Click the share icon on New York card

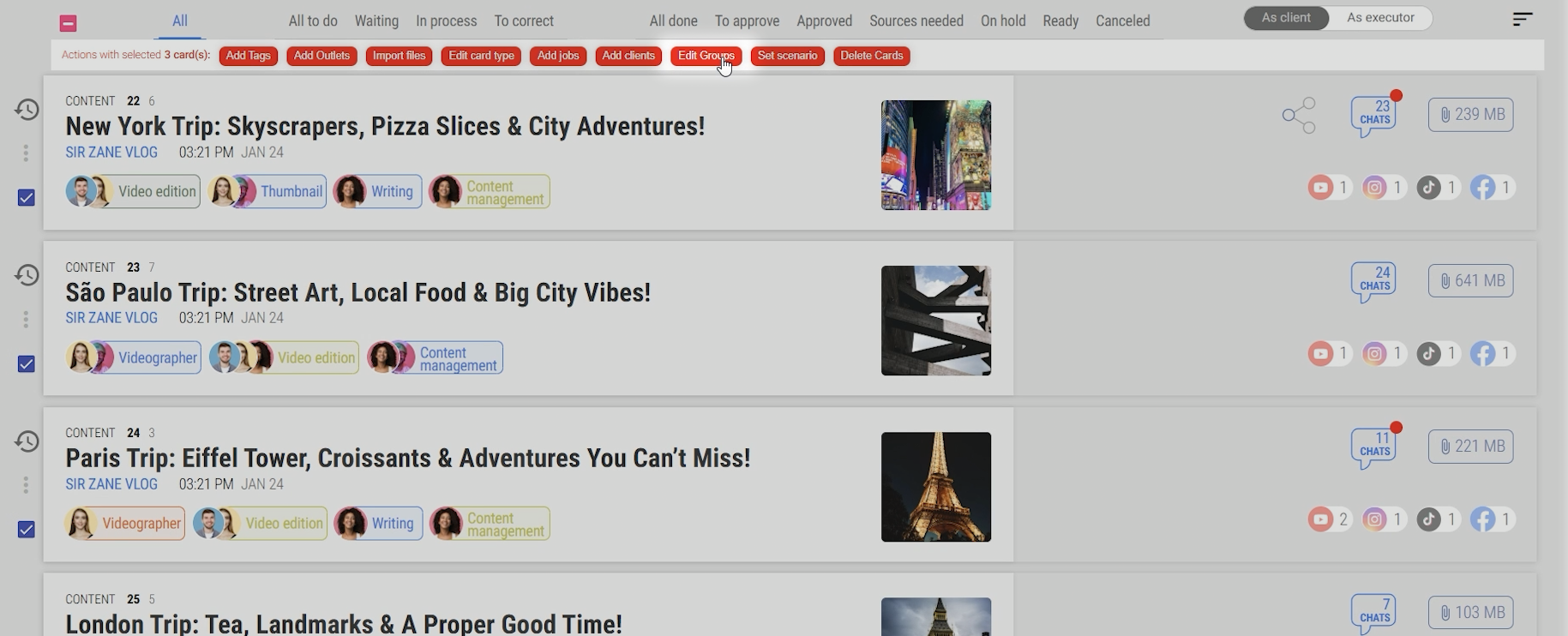coord(1299,115)
